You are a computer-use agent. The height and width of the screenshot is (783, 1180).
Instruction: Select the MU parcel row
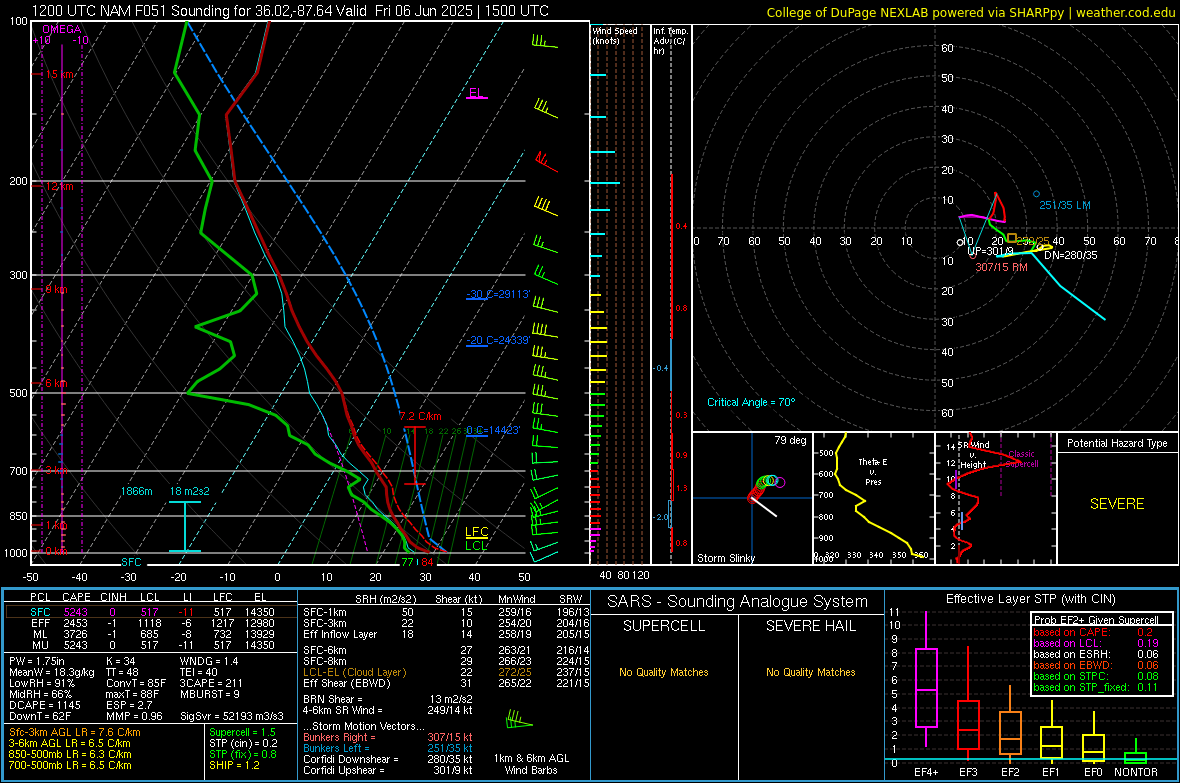pyautogui.click(x=151, y=645)
